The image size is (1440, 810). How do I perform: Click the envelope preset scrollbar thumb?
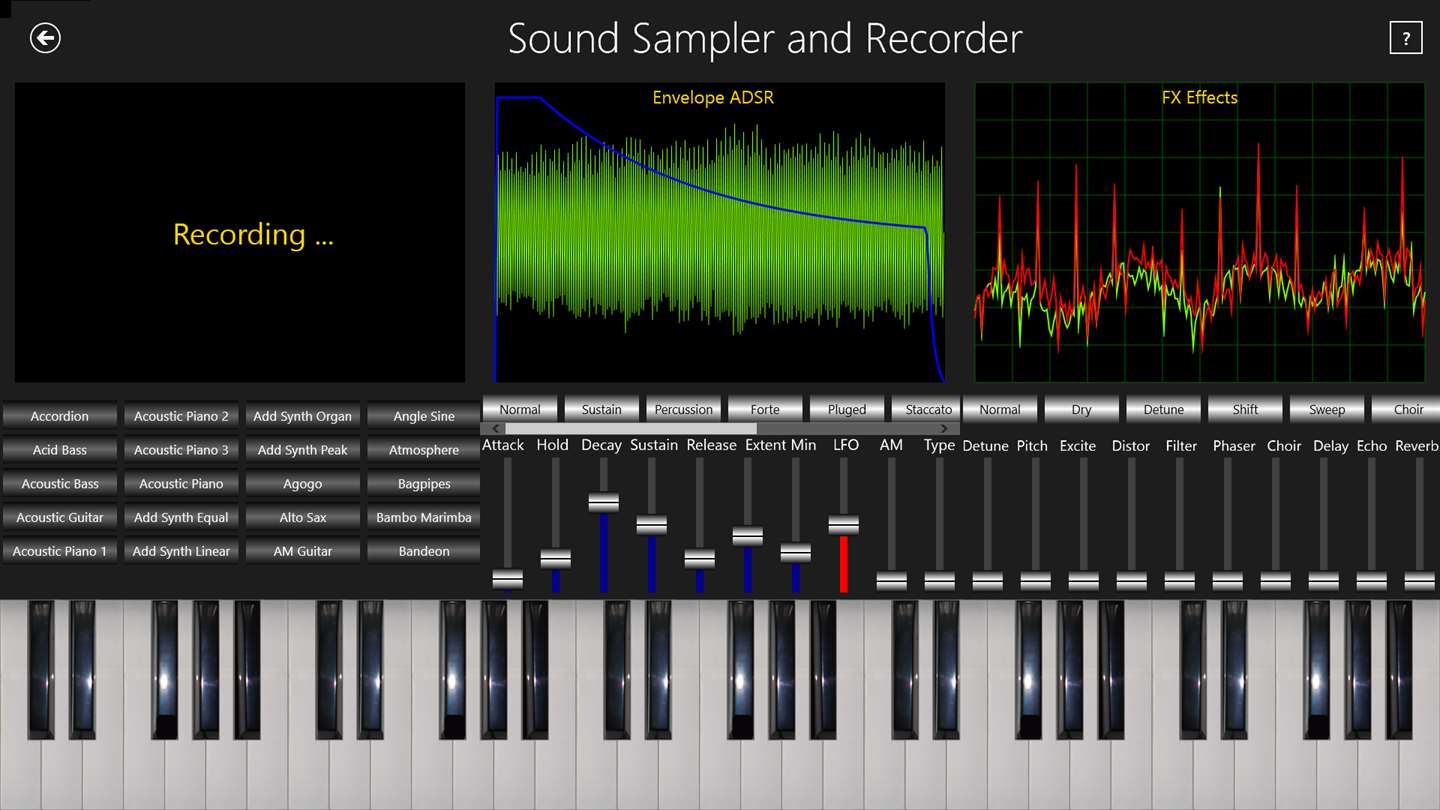point(631,428)
